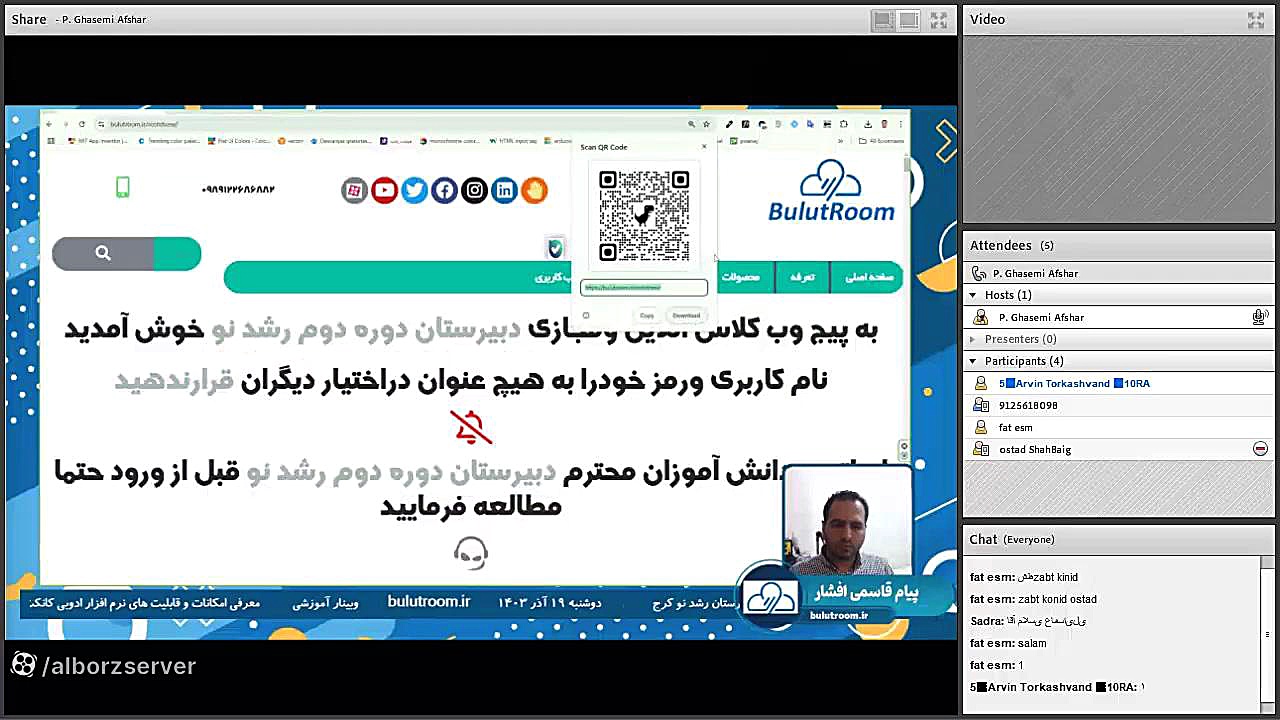Open the Facebook social icon
The height and width of the screenshot is (720, 1280).
444,190
